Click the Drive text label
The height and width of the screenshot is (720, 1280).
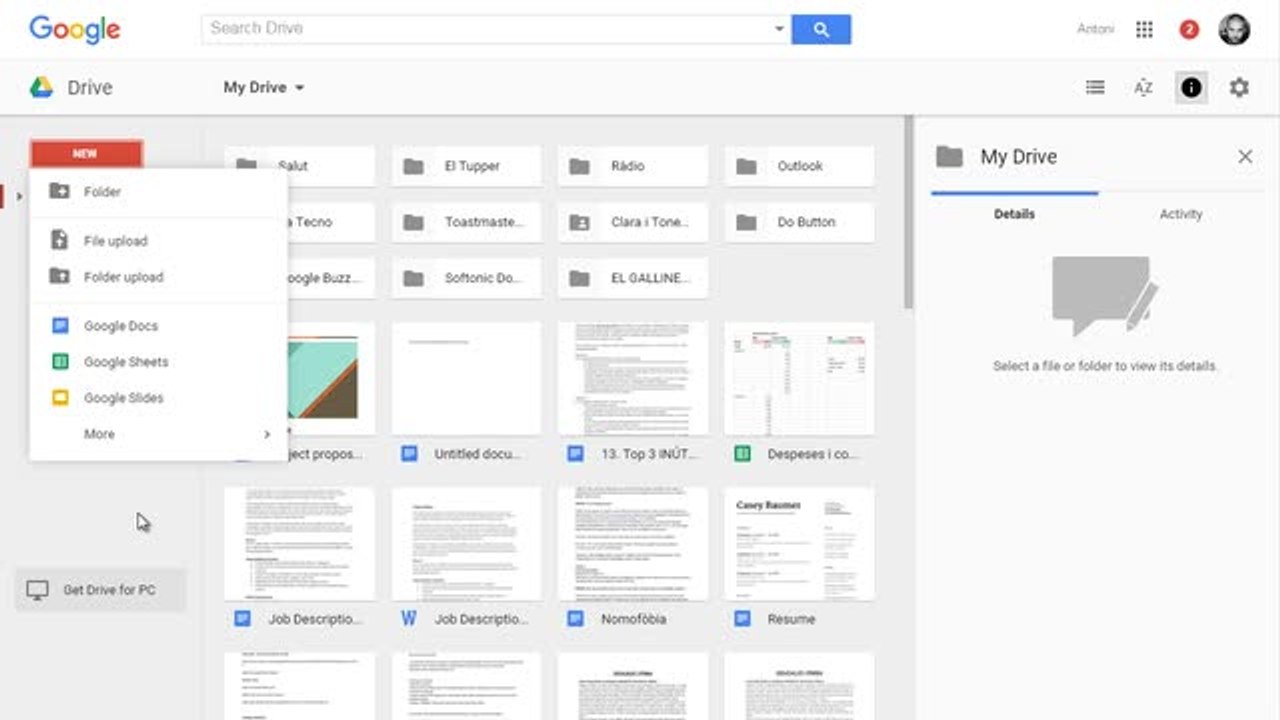(x=89, y=87)
